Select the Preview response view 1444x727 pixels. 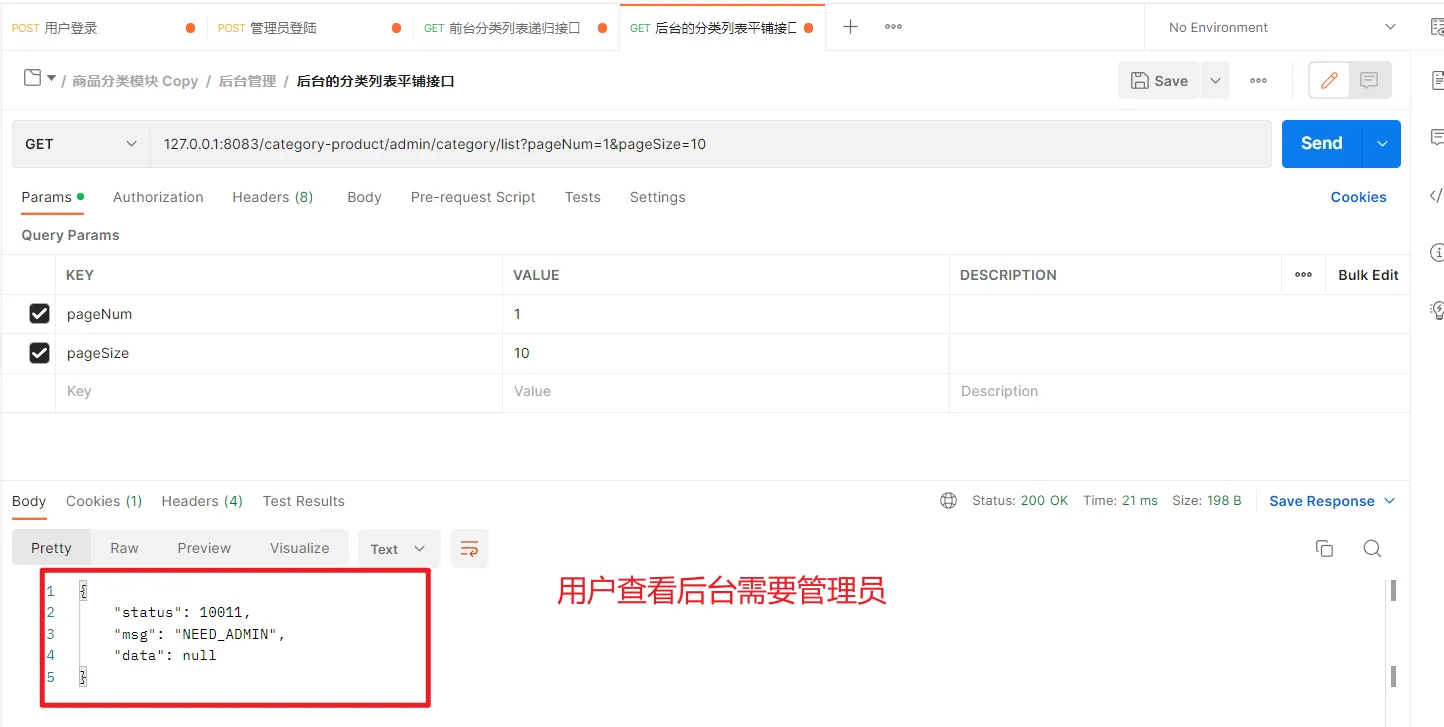pyautogui.click(x=204, y=548)
